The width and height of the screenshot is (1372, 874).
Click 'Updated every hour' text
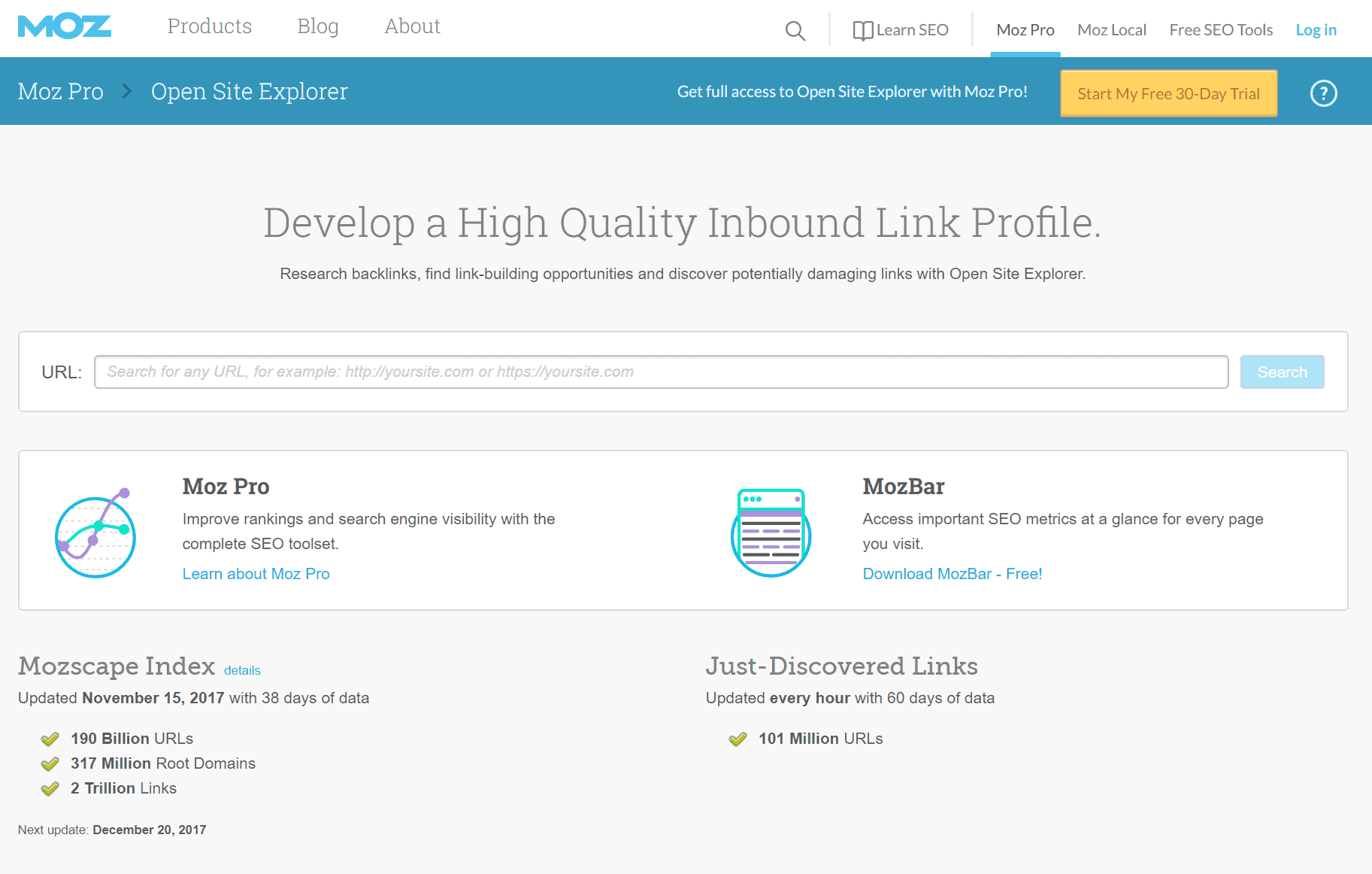pos(778,698)
